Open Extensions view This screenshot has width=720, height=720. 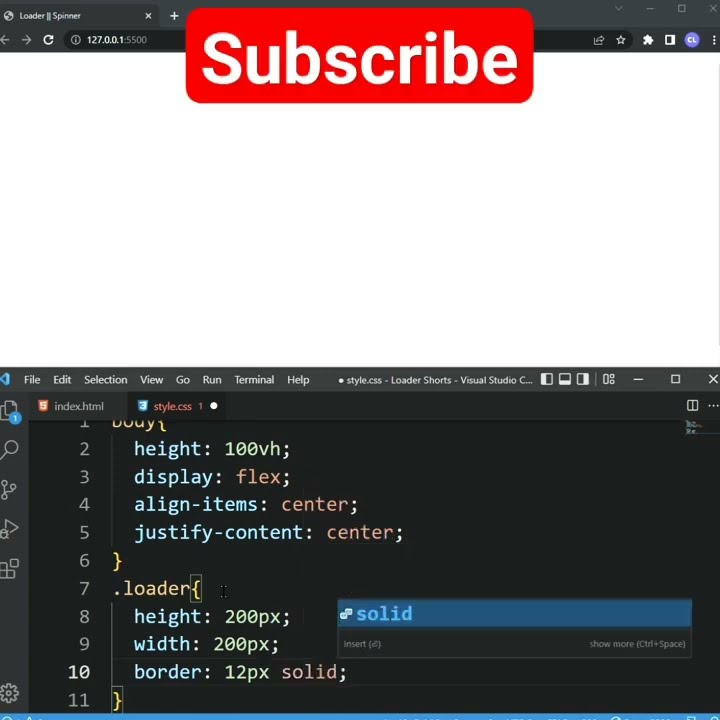click(9, 568)
